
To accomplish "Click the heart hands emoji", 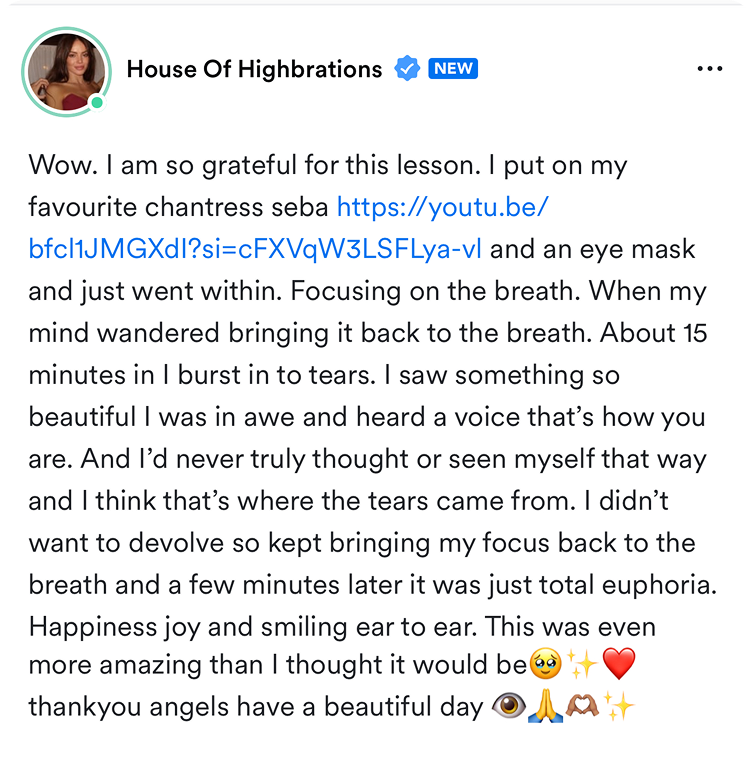I will [582, 706].
